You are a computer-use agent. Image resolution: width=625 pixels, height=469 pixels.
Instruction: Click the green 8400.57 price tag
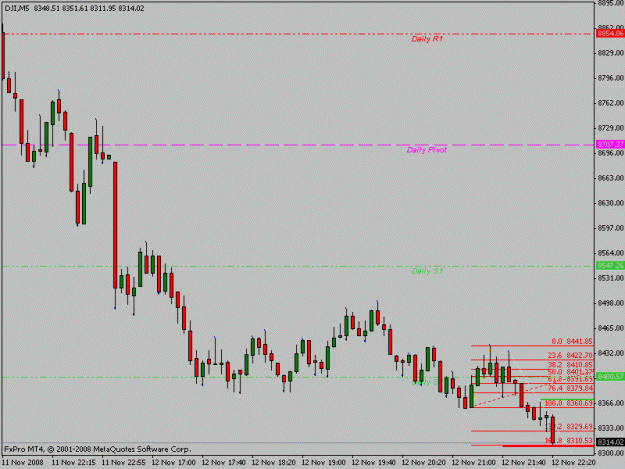[x=610, y=377]
